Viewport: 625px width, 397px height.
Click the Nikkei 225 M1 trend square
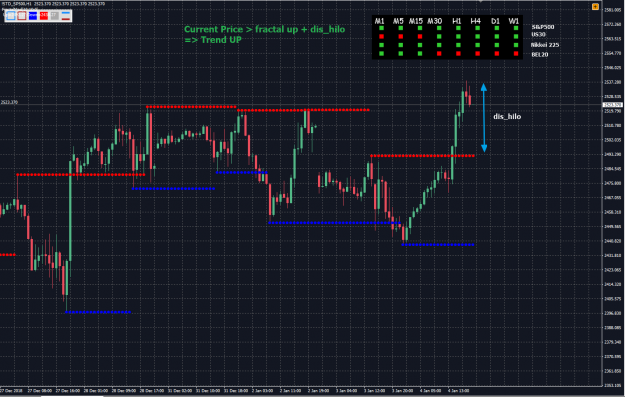381,45
